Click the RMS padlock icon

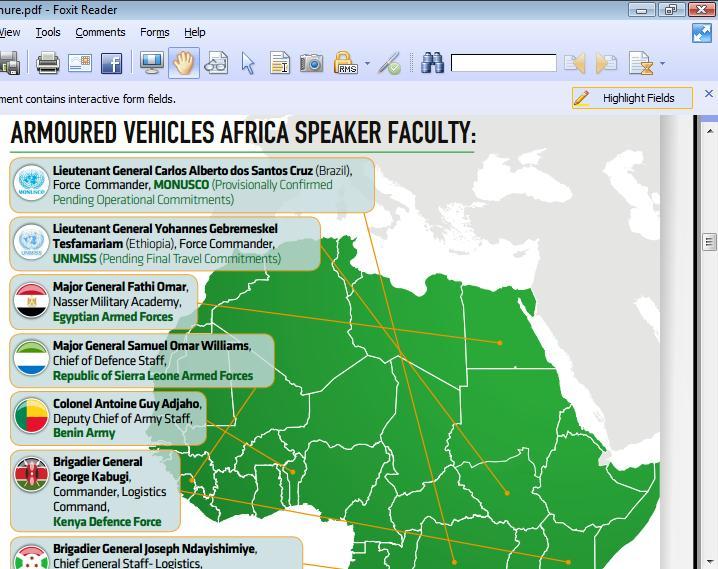pos(346,63)
